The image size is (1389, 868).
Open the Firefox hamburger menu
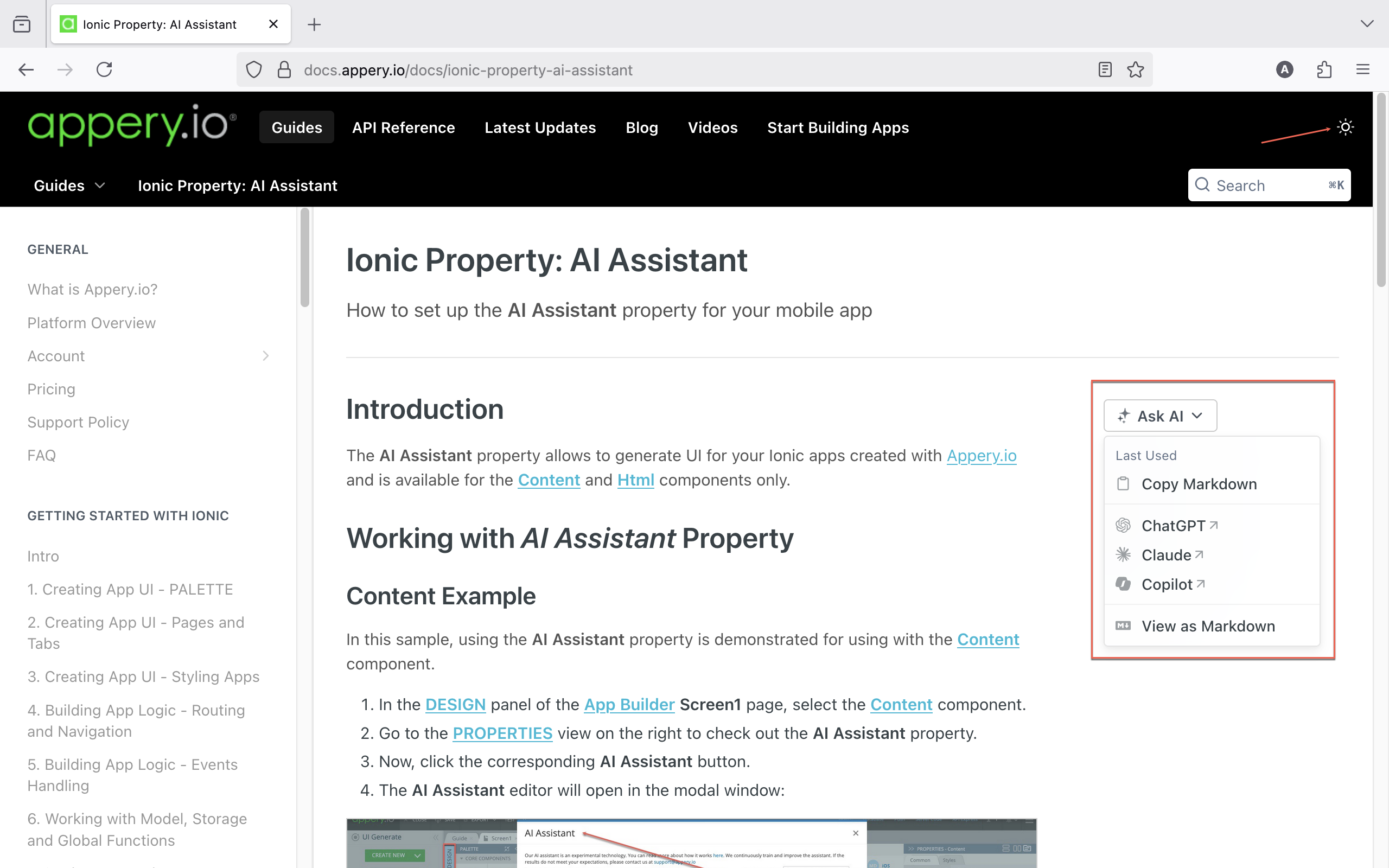coord(1362,70)
